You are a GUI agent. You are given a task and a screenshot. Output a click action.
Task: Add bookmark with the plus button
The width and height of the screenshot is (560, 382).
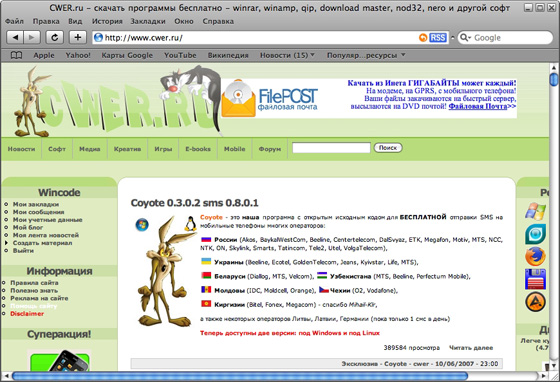[x=78, y=37]
